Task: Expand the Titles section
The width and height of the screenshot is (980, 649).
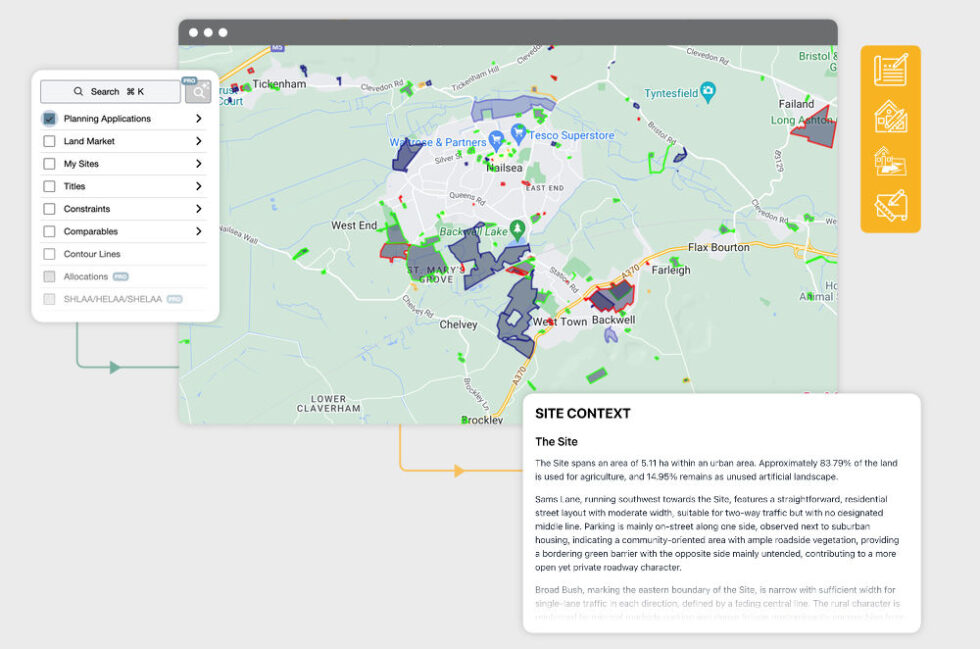Action: (198, 184)
